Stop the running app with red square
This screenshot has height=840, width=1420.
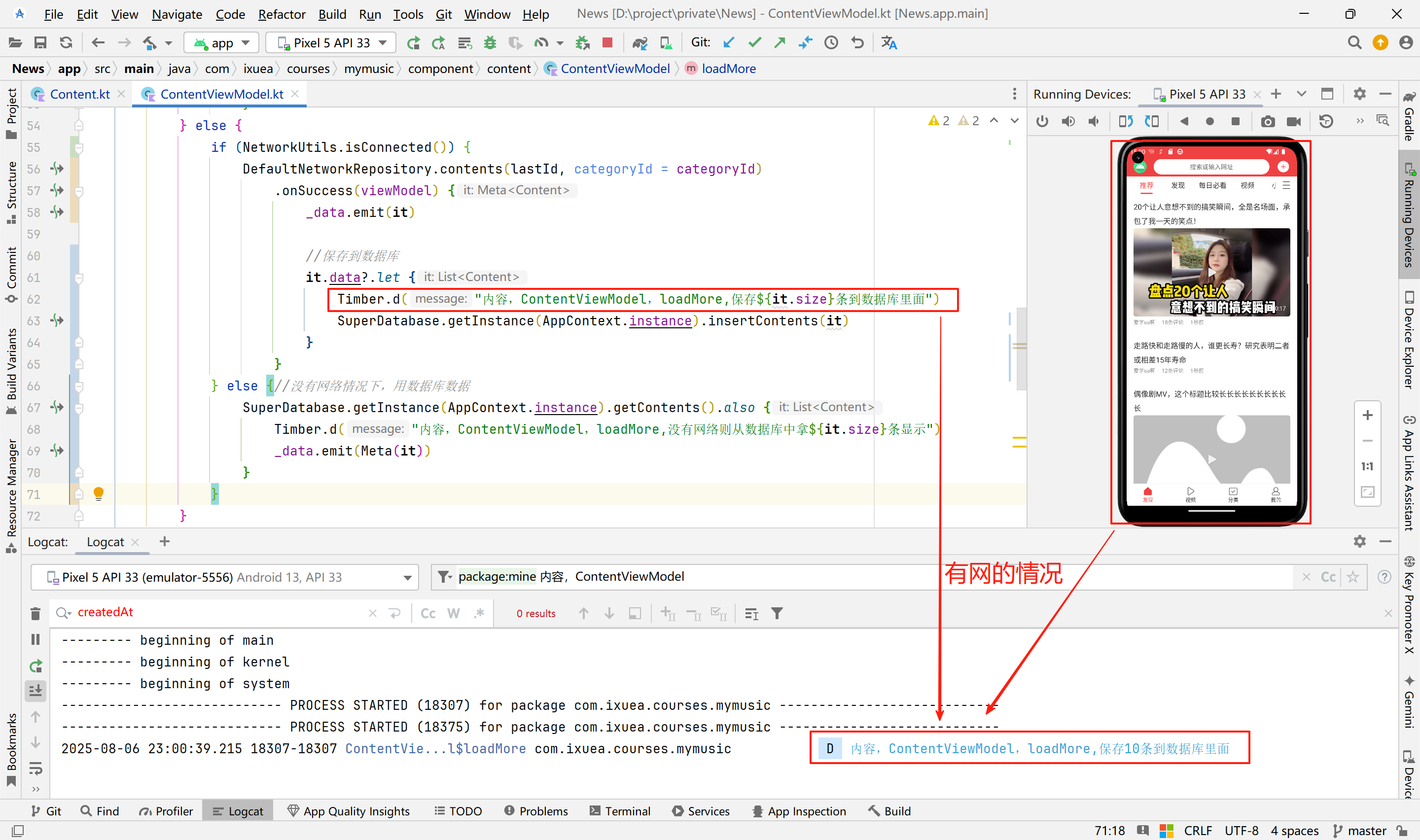coord(607,42)
